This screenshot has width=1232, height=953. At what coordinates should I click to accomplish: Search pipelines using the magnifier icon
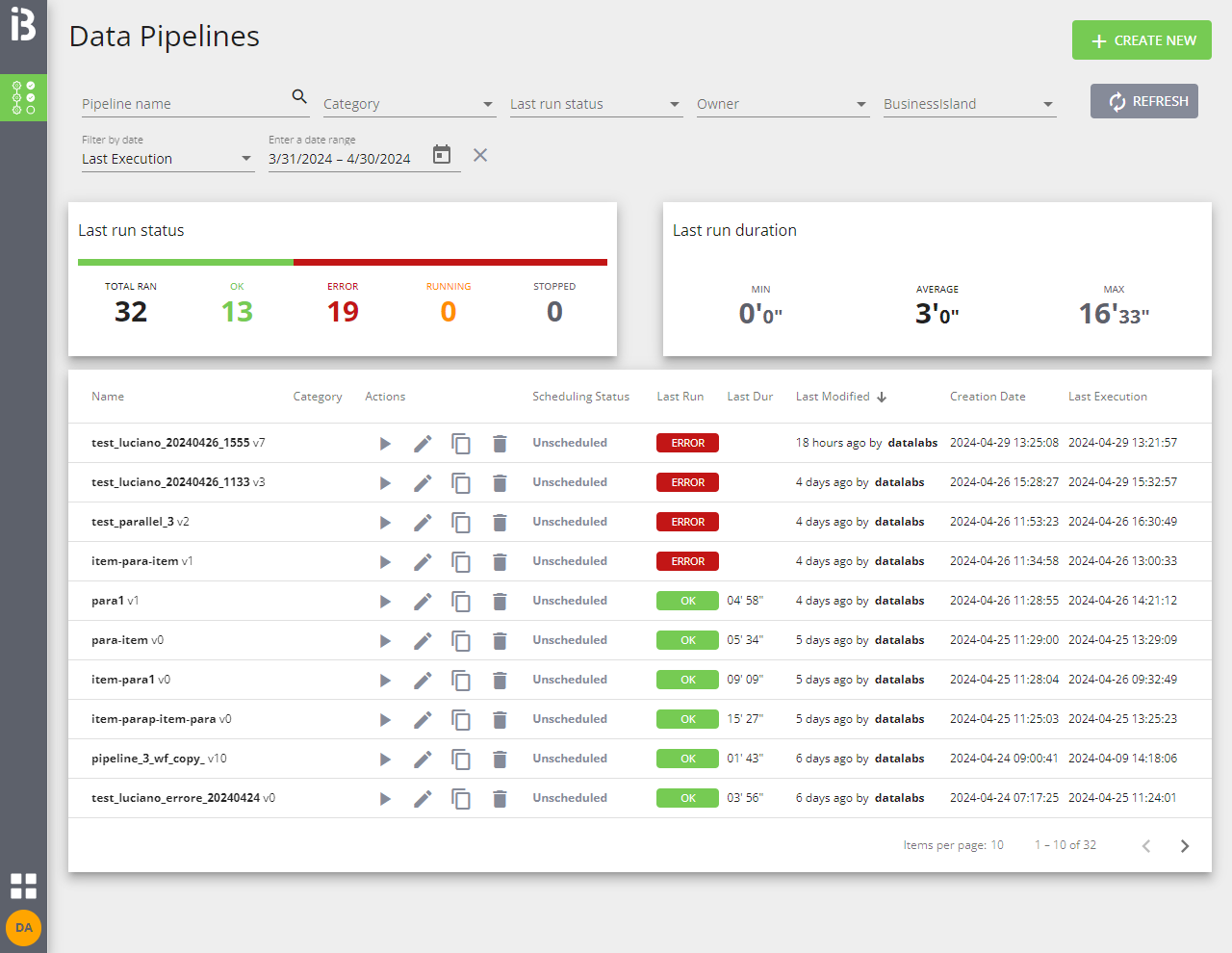click(x=298, y=97)
